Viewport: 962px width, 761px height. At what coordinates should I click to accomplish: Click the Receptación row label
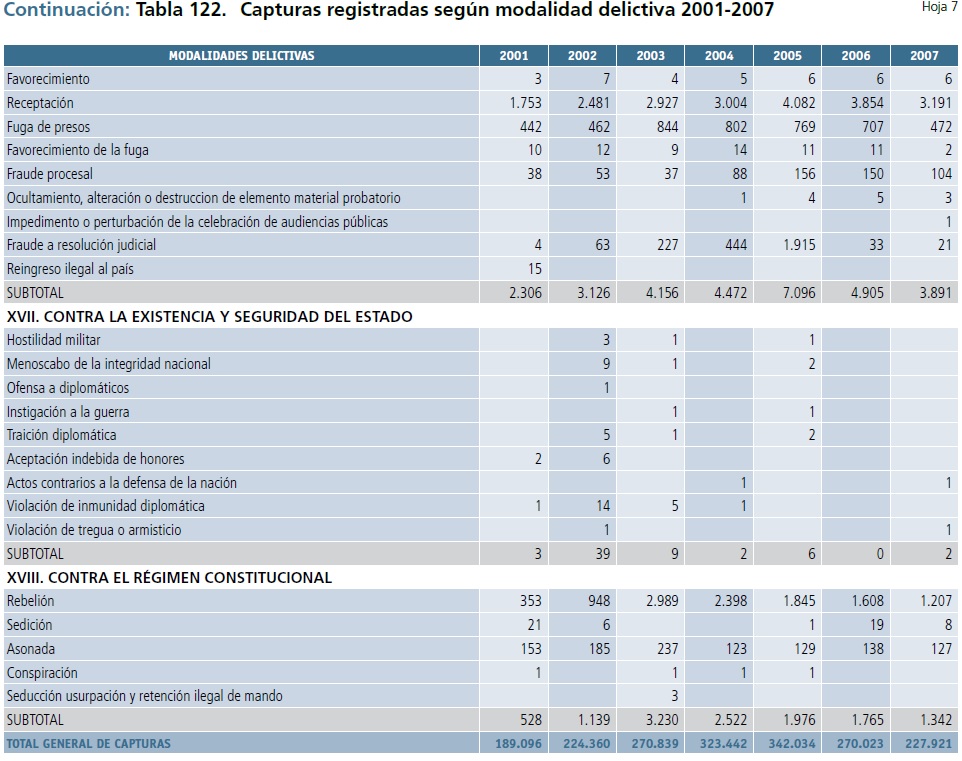click(x=40, y=103)
